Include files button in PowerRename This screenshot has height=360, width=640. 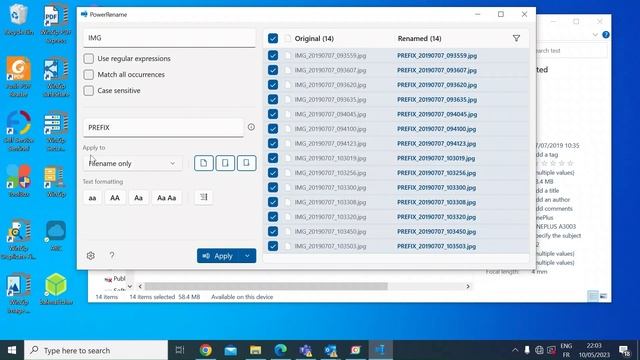pyautogui.click(x=204, y=163)
